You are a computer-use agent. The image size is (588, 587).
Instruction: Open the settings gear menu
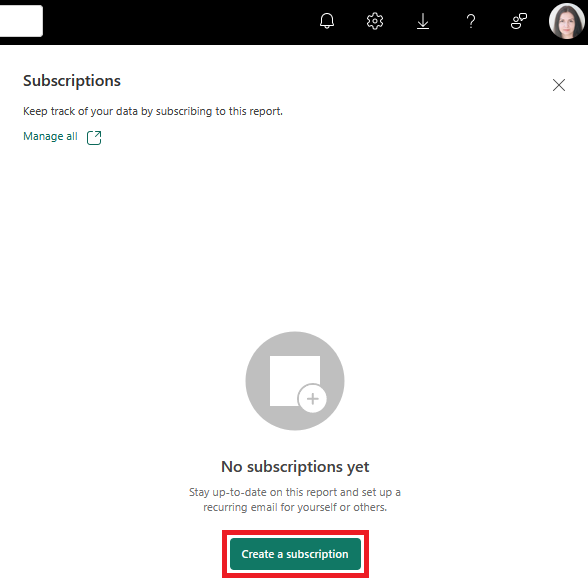click(x=375, y=21)
